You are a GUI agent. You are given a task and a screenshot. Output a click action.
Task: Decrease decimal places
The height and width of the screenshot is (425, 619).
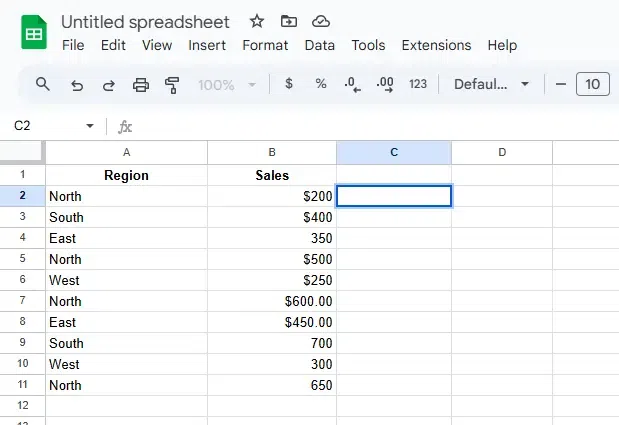(x=351, y=84)
